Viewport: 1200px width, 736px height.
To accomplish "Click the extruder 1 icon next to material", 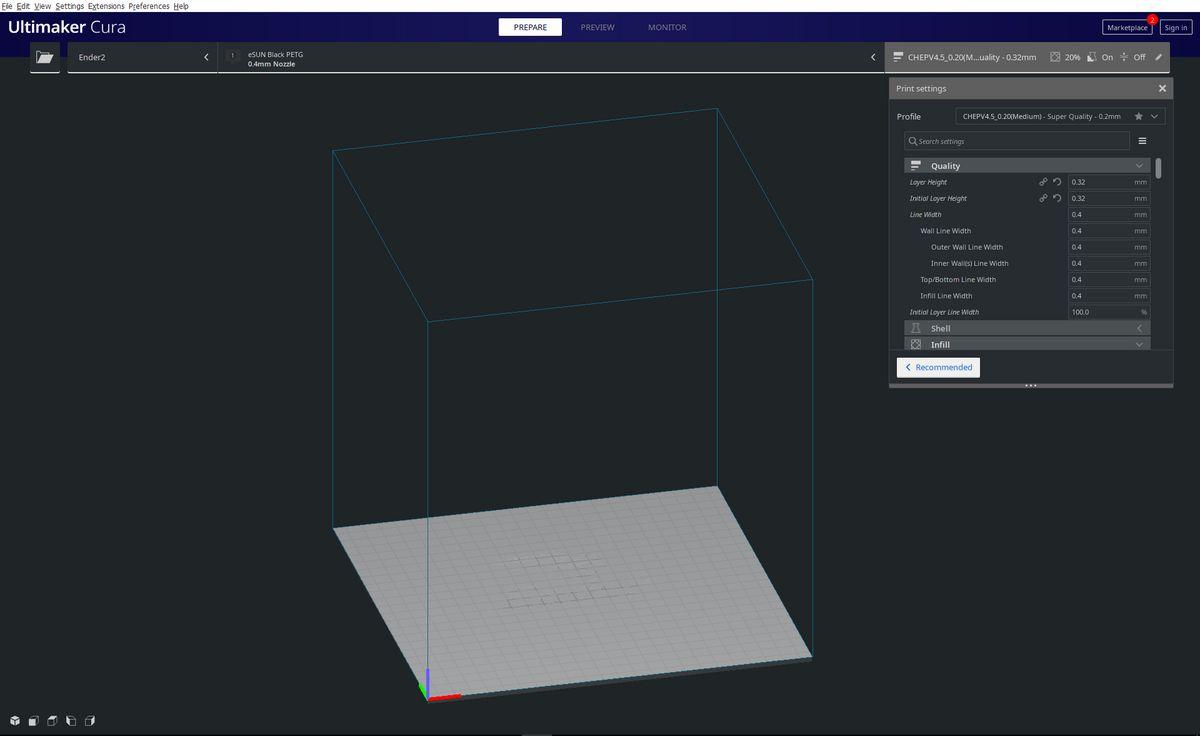I will [x=233, y=57].
